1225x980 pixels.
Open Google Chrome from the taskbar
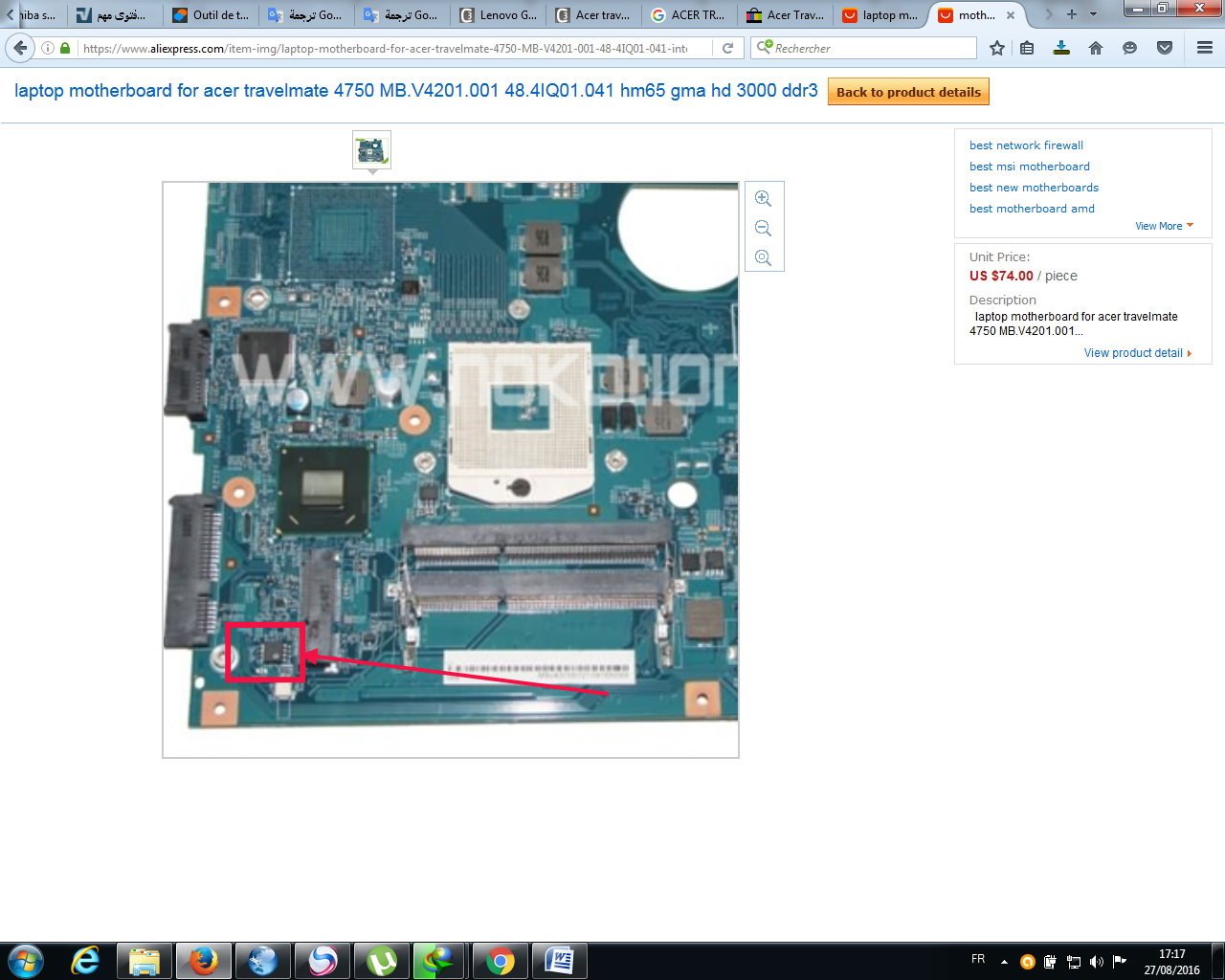500,961
